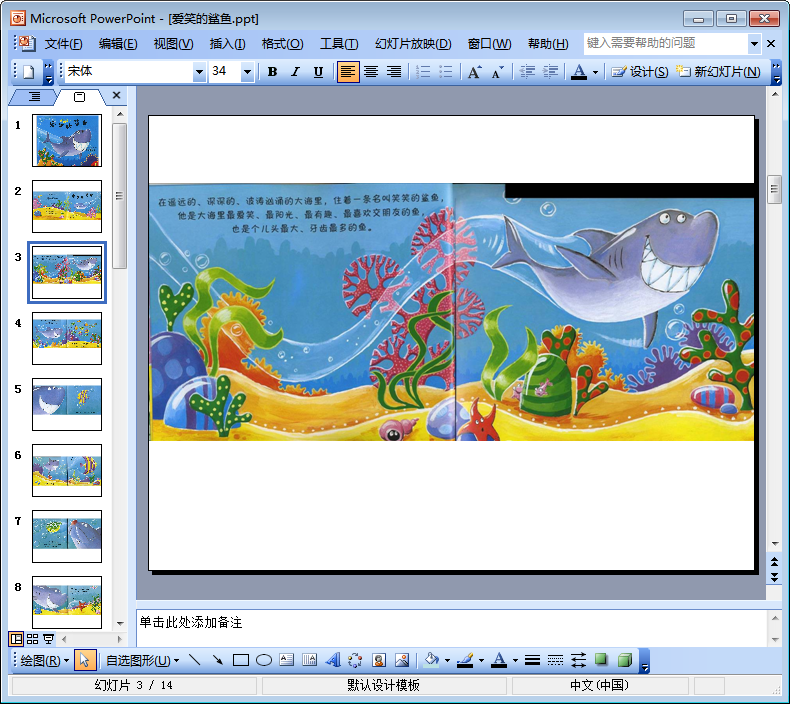The image size is (790, 704).
Task: Toggle italic formatting
Action: tap(295, 72)
